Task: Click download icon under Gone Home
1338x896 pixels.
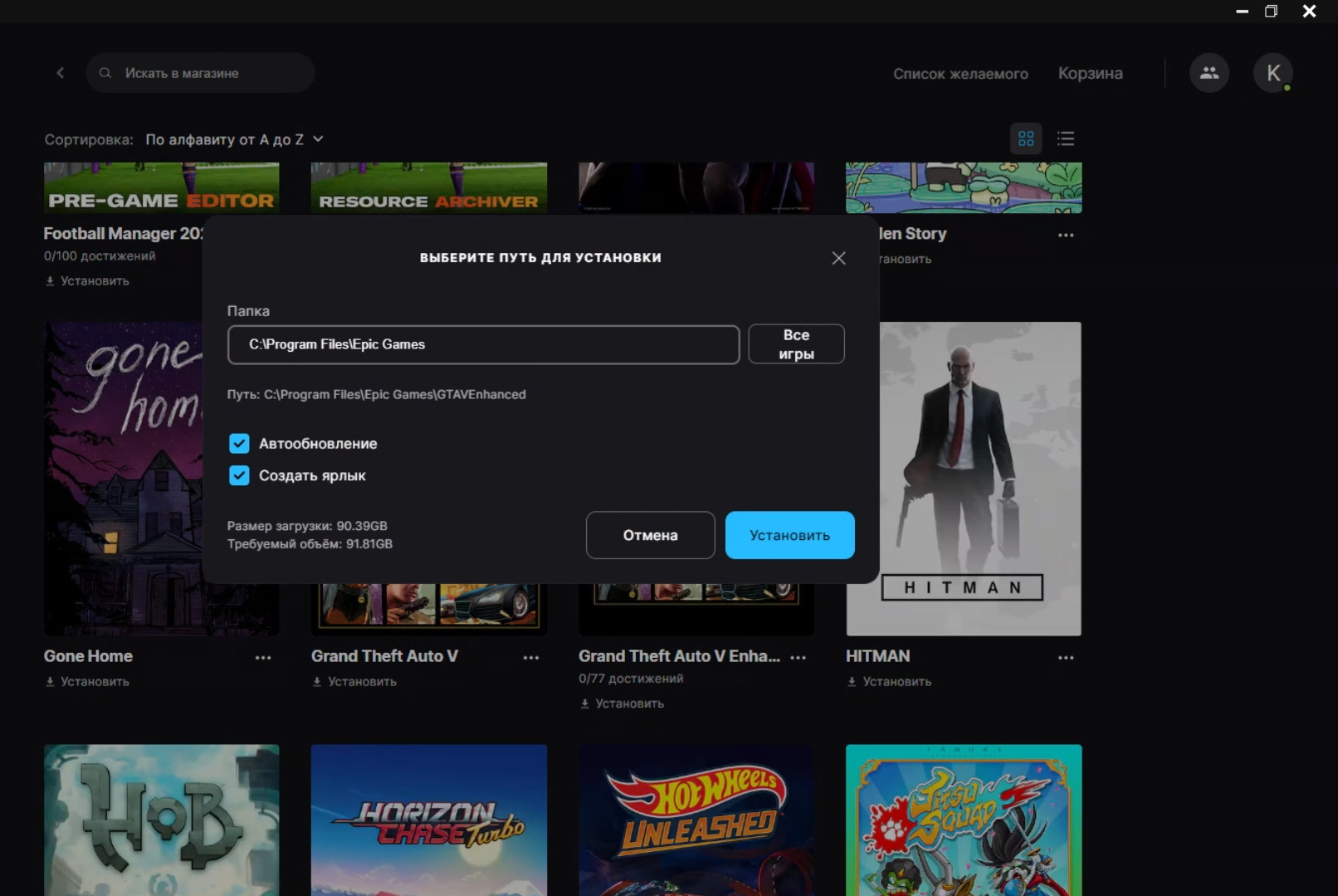Action: click(x=50, y=682)
